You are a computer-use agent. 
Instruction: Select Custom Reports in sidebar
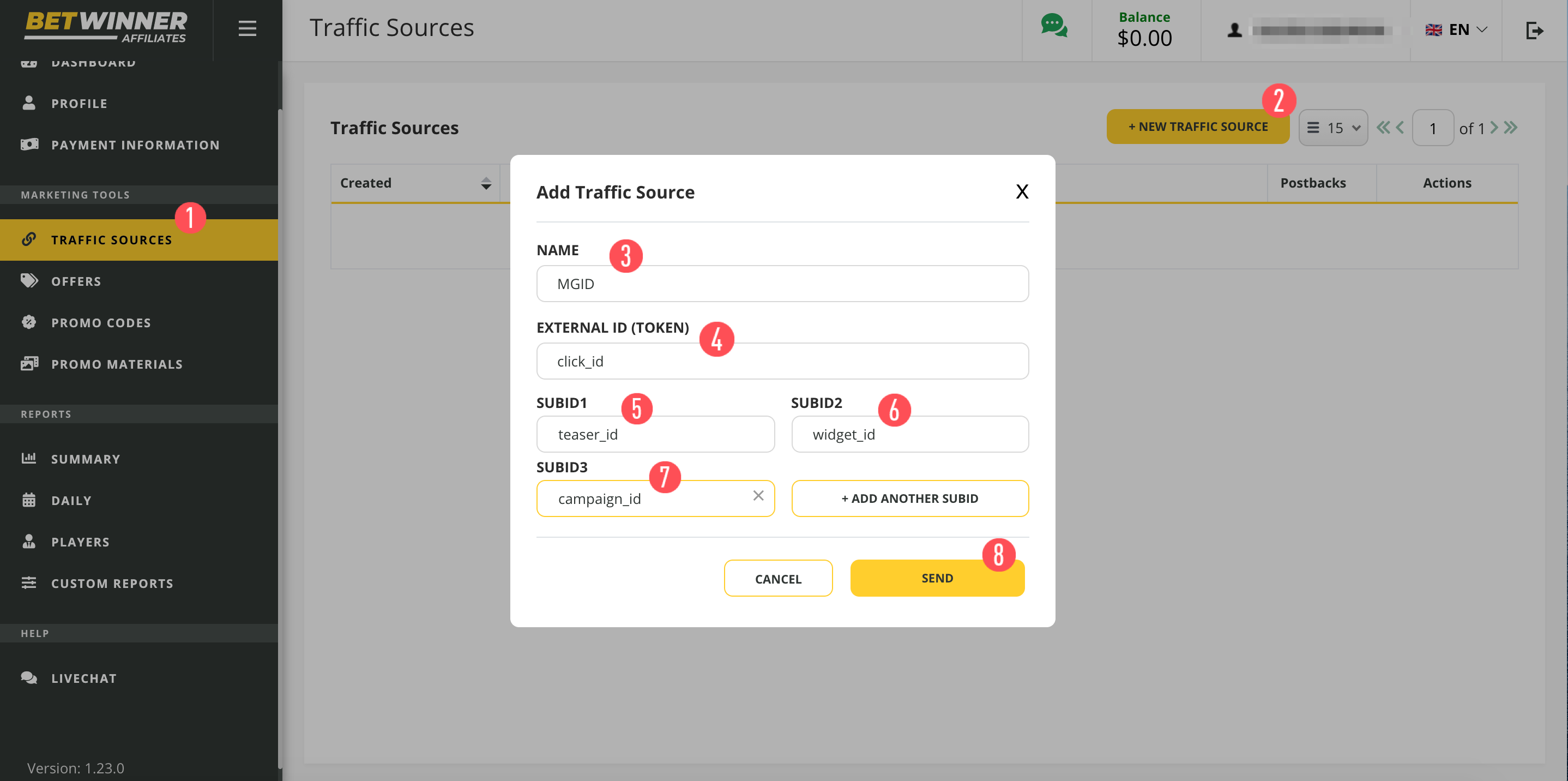pyautogui.click(x=112, y=583)
